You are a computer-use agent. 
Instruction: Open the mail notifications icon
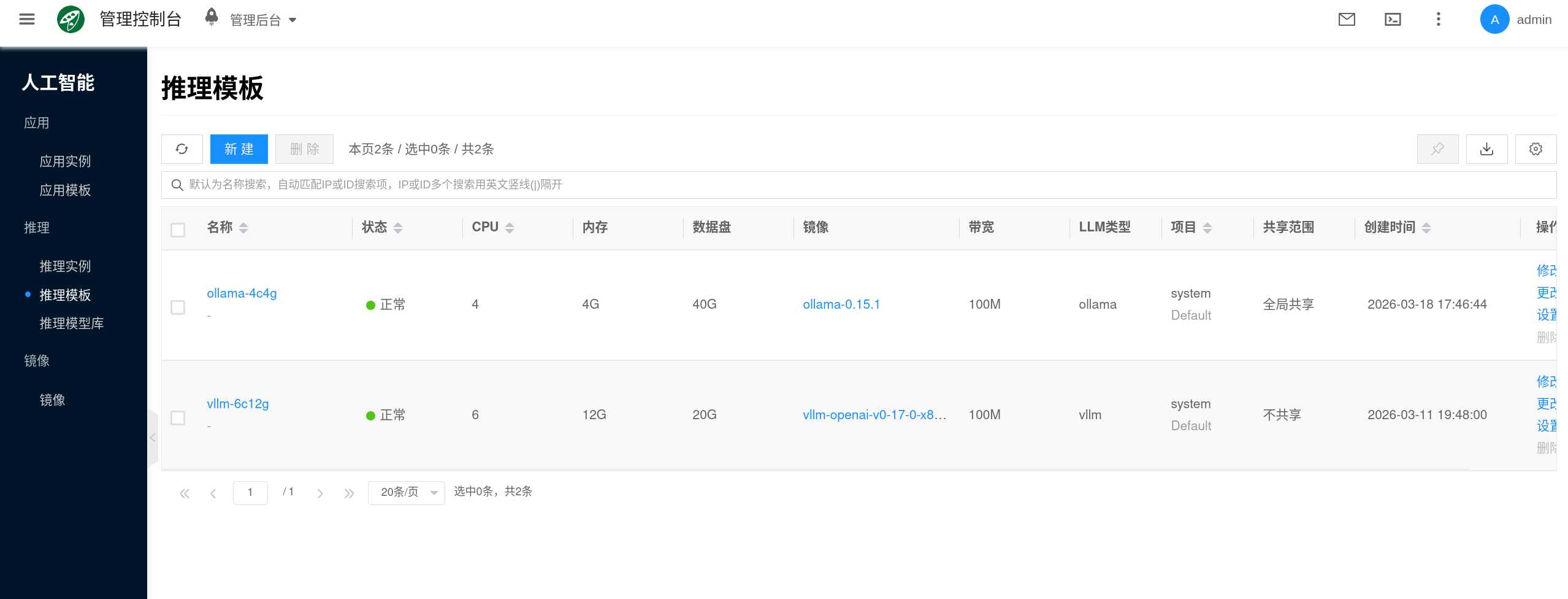[1346, 20]
